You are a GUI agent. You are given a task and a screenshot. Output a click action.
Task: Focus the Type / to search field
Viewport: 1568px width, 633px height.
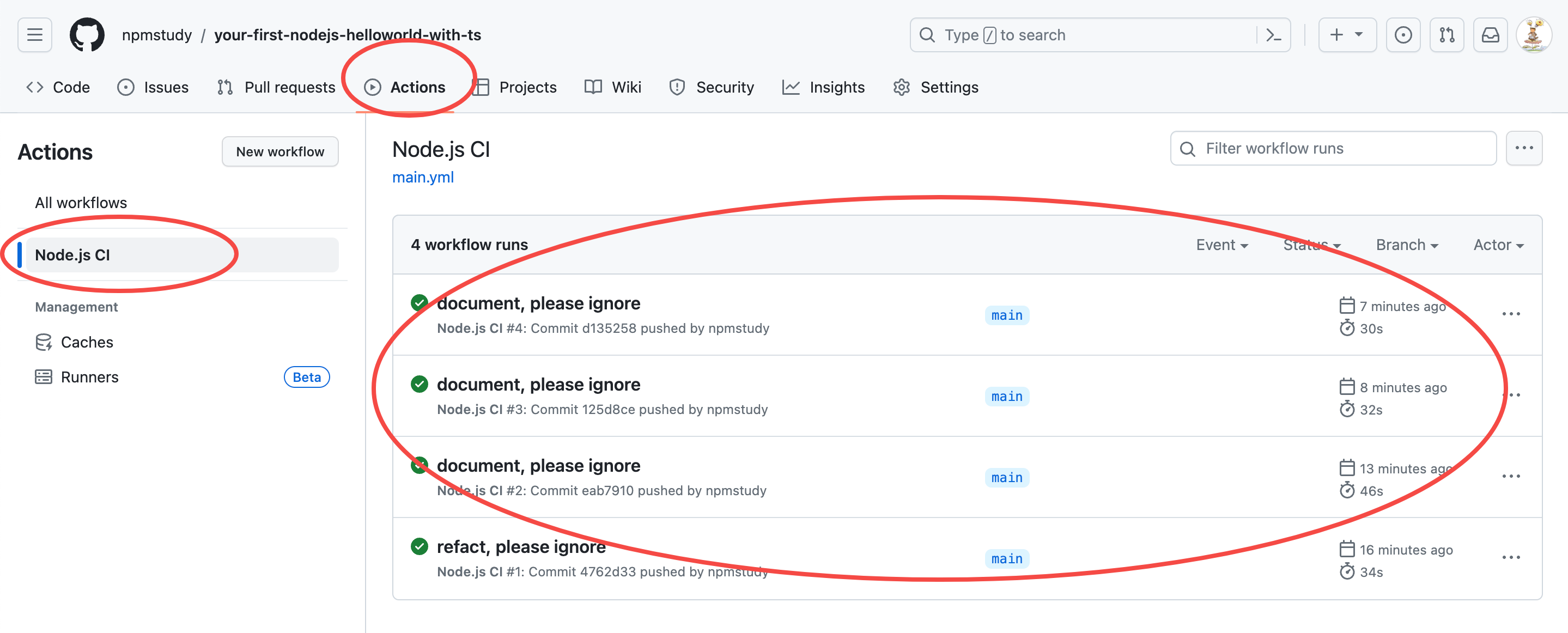pyautogui.click(x=1099, y=35)
